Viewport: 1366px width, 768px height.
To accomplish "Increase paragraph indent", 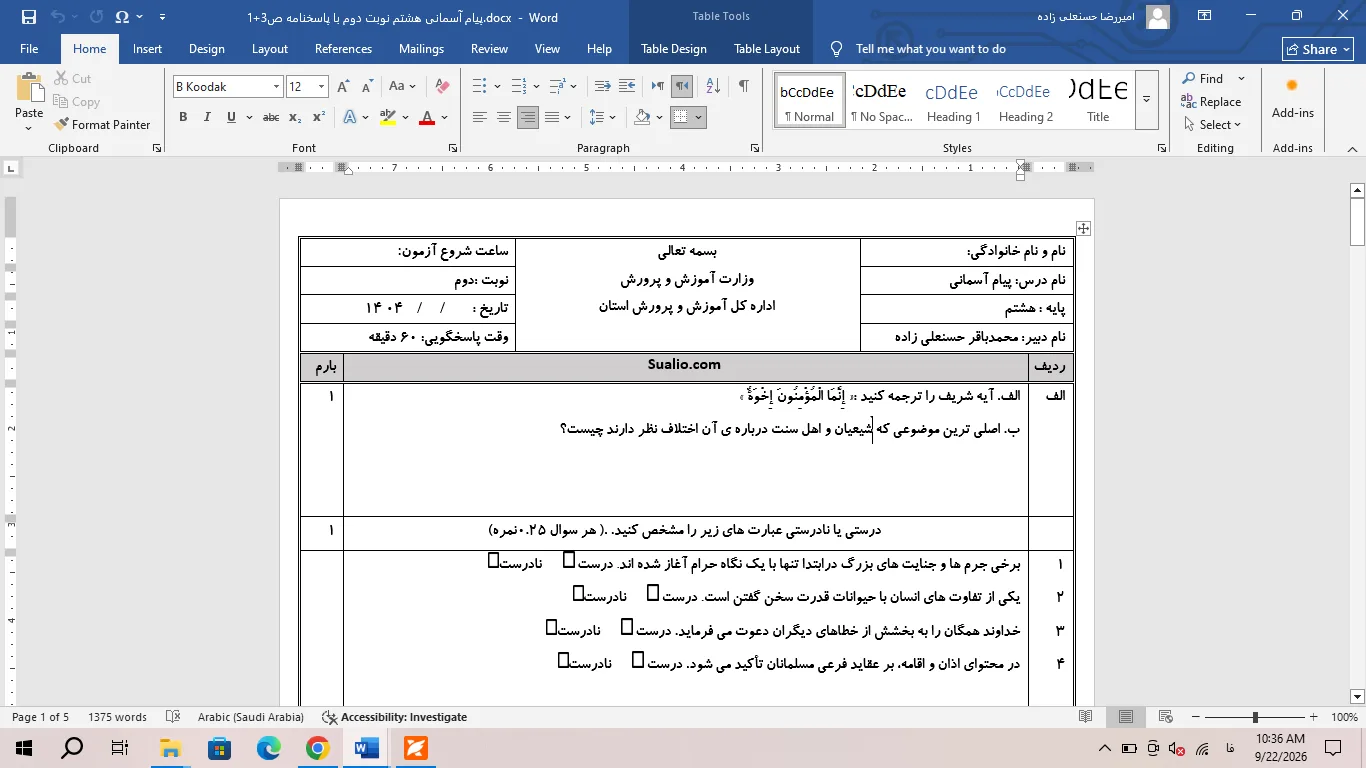I will pos(627,86).
